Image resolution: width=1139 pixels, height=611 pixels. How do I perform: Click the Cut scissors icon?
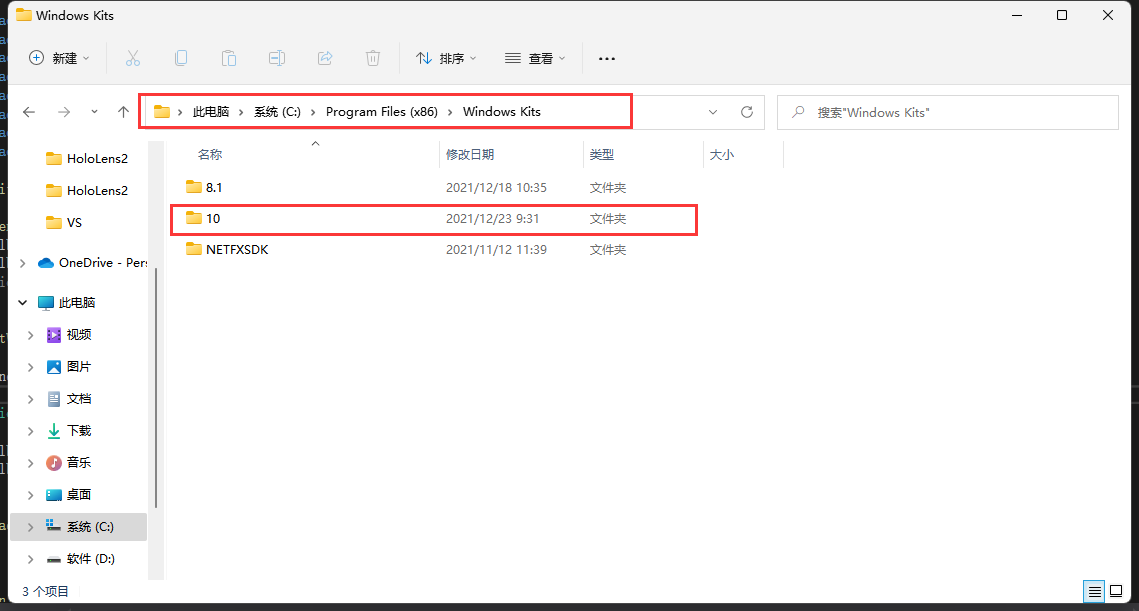(x=133, y=58)
